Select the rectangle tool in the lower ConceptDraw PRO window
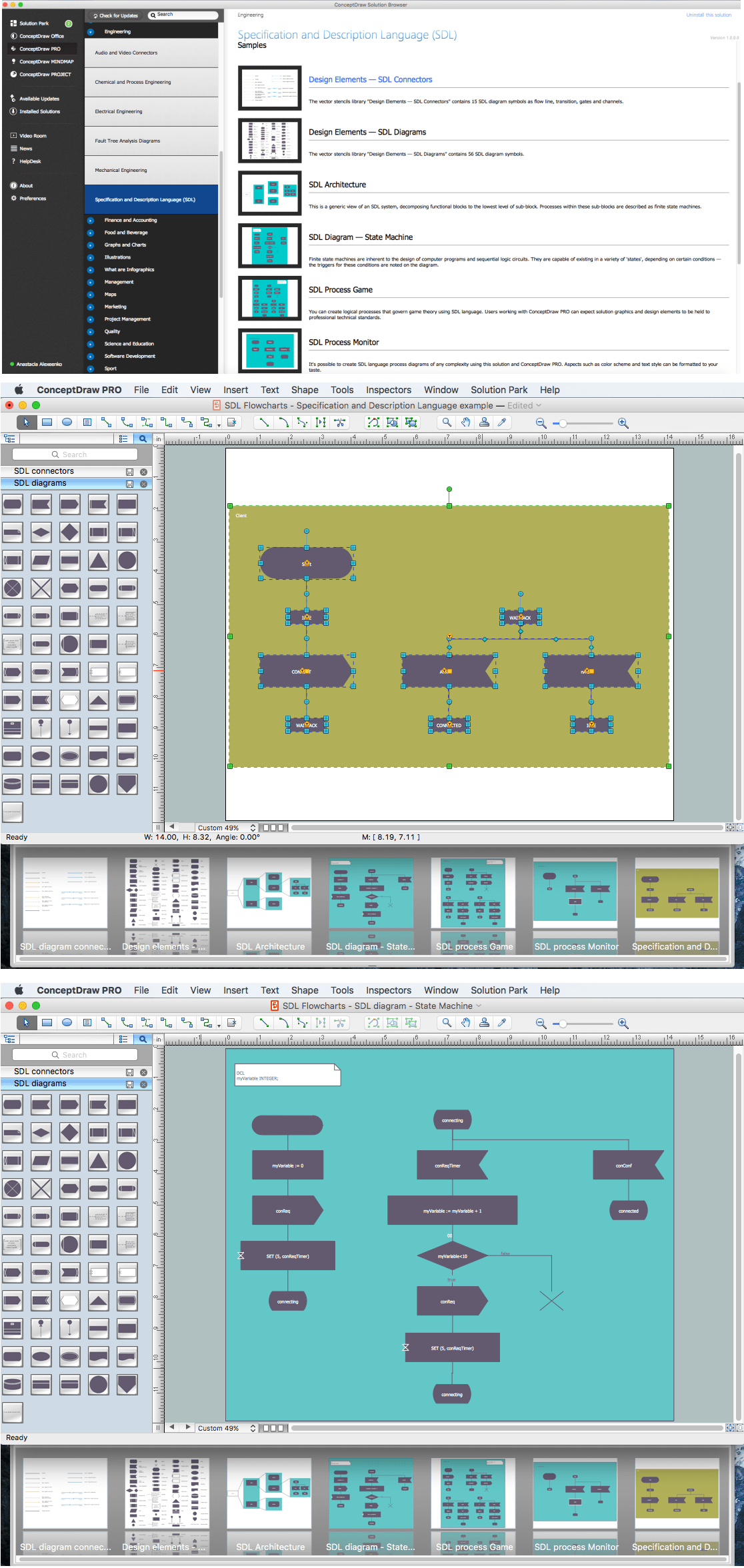Viewport: 744px width, 1568px height. coord(47,1023)
